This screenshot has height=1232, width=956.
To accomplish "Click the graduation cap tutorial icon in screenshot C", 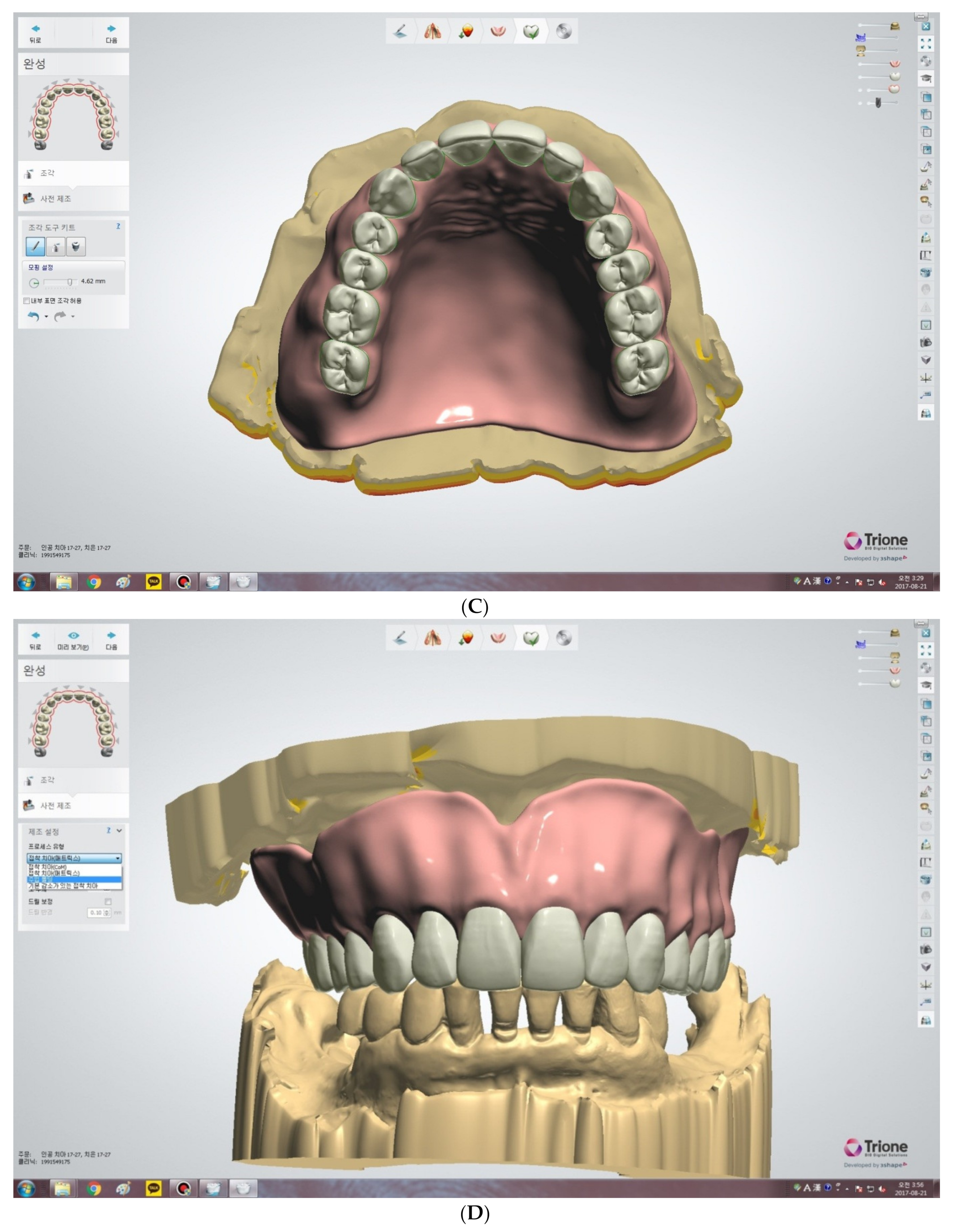I will click(x=926, y=78).
